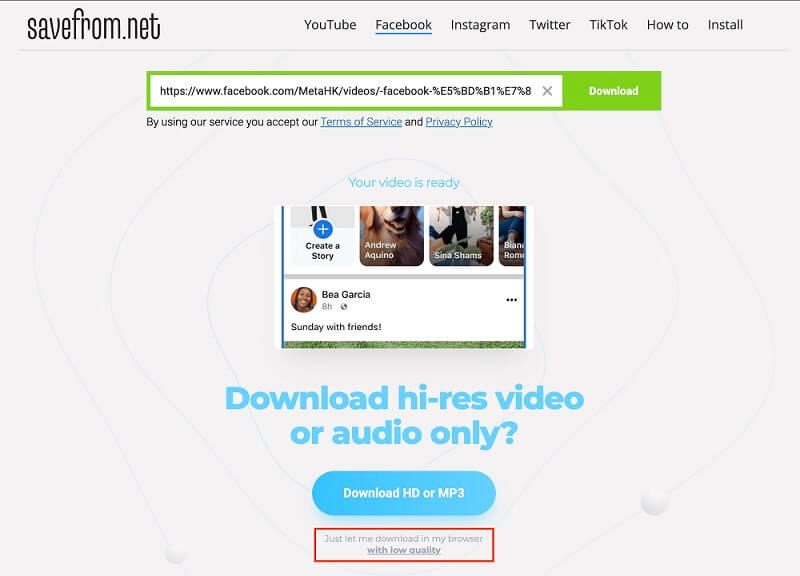
Task: Open the How to page
Action: click(667, 25)
